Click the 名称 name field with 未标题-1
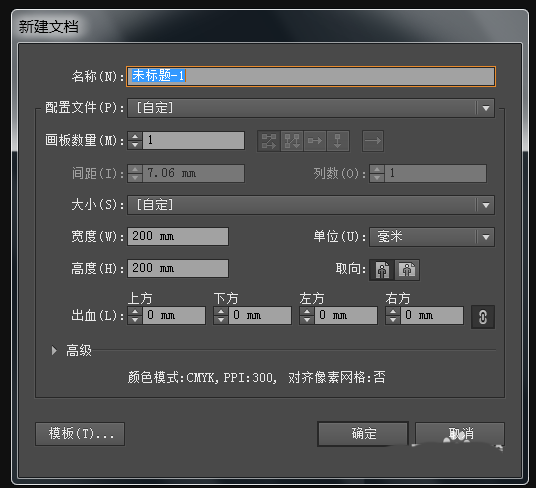The width and height of the screenshot is (536, 488). [311, 76]
